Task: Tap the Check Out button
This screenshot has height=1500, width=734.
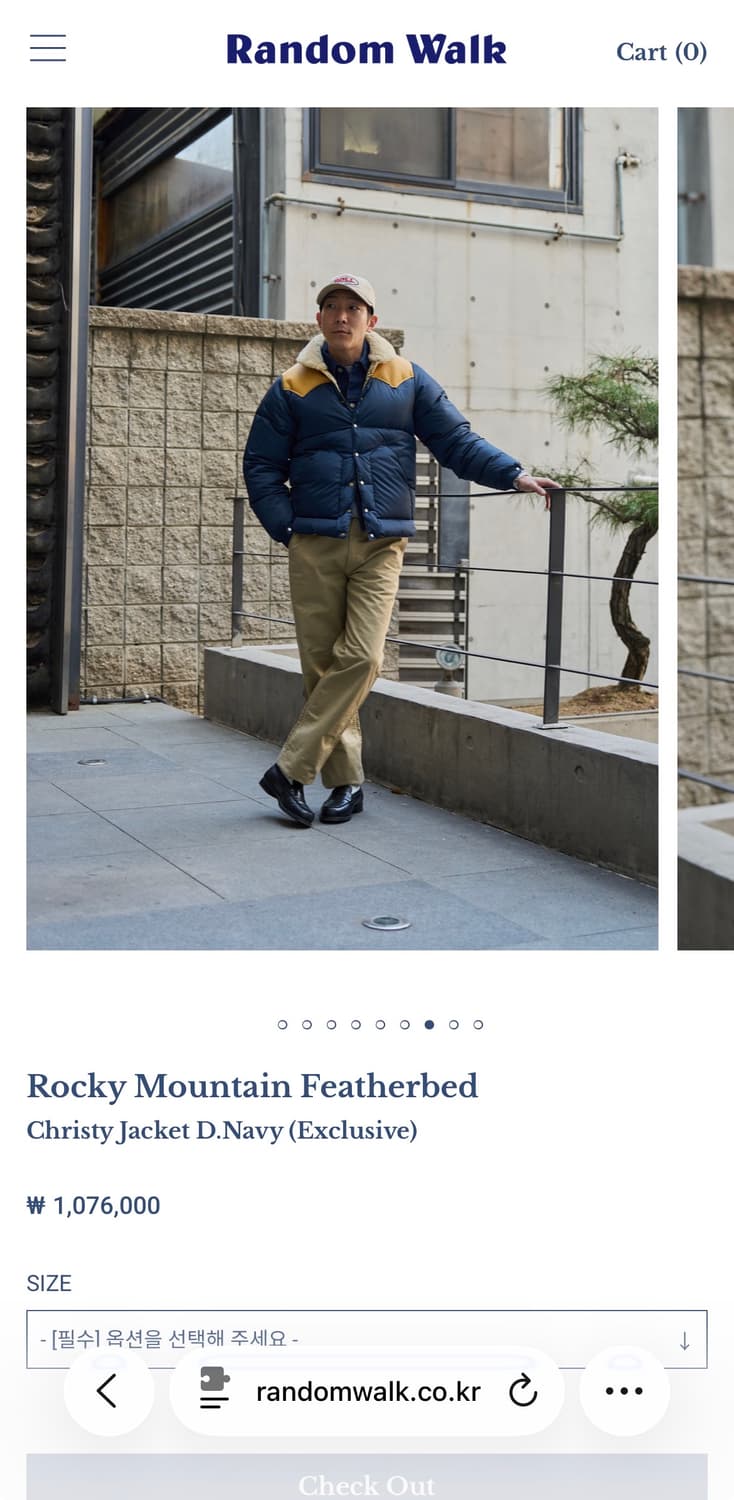Action: [x=366, y=1478]
